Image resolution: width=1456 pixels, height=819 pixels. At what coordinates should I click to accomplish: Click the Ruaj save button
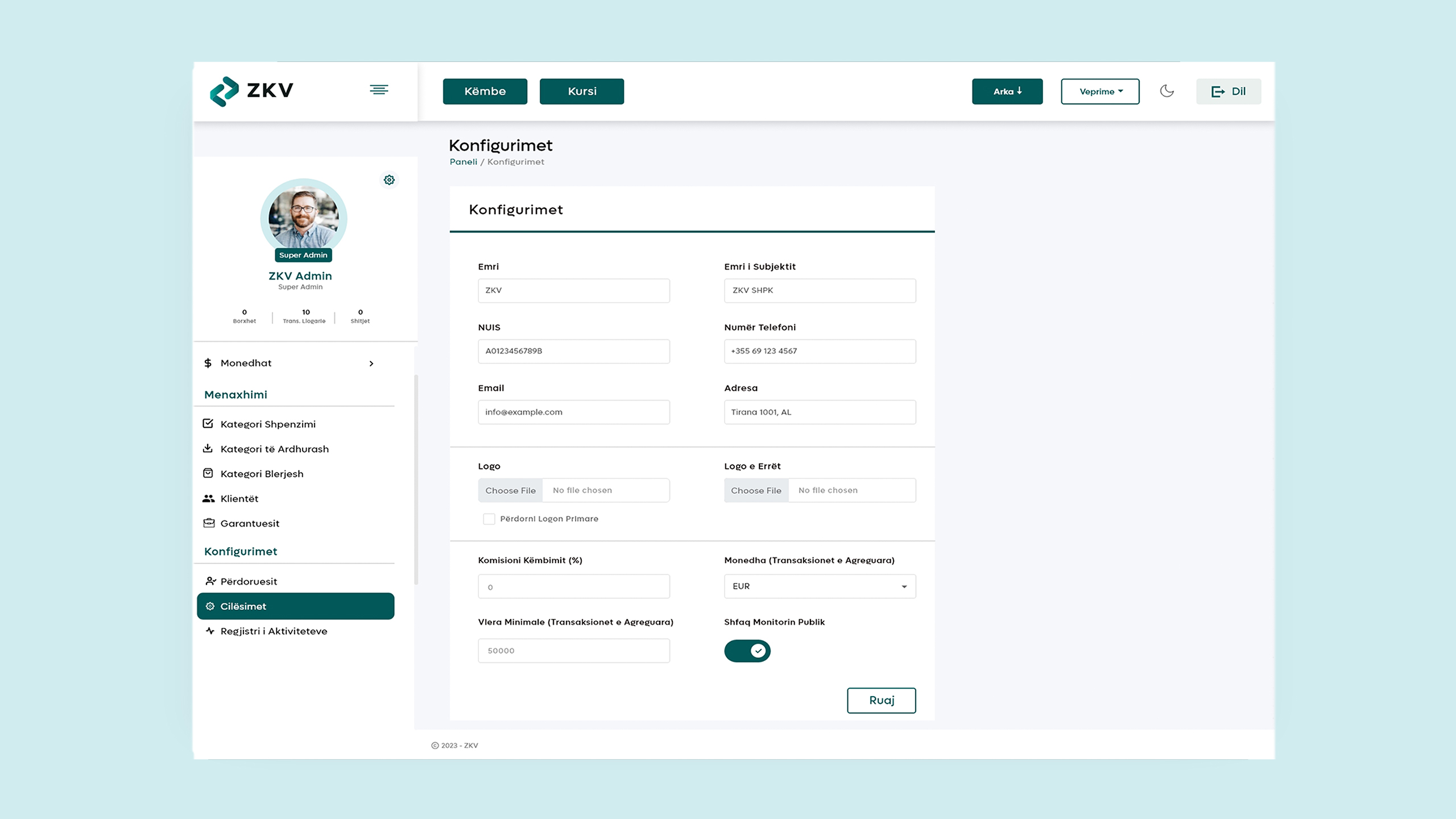click(881, 700)
